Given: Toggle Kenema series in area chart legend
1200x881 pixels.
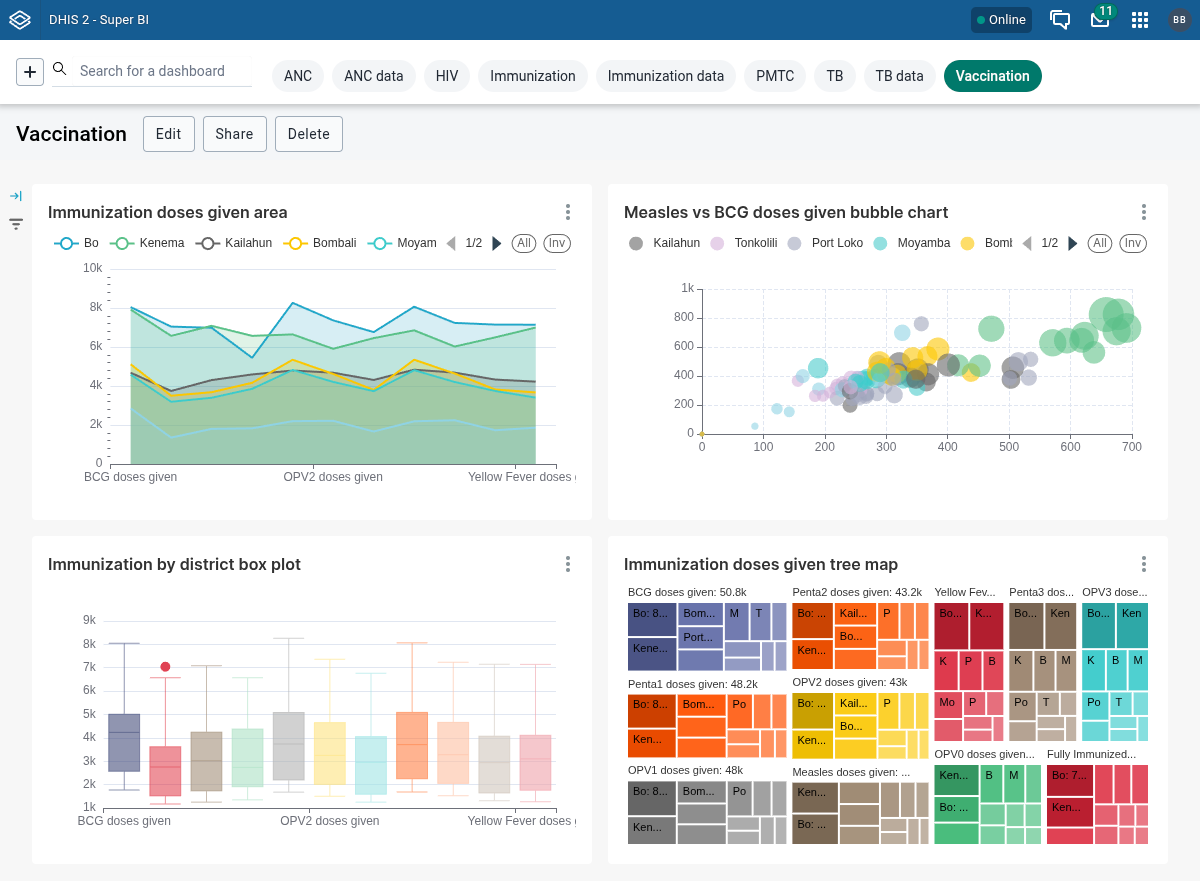Looking at the screenshot, I should [x=148, y=243].
